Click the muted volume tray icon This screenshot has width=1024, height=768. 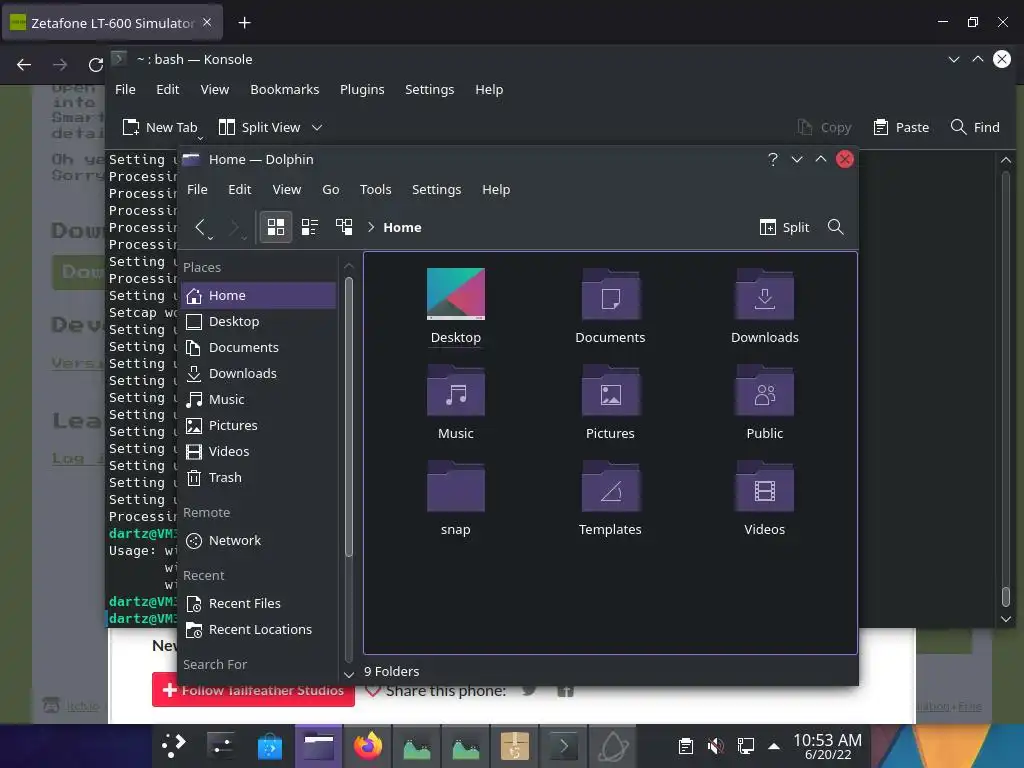point(716,746)
